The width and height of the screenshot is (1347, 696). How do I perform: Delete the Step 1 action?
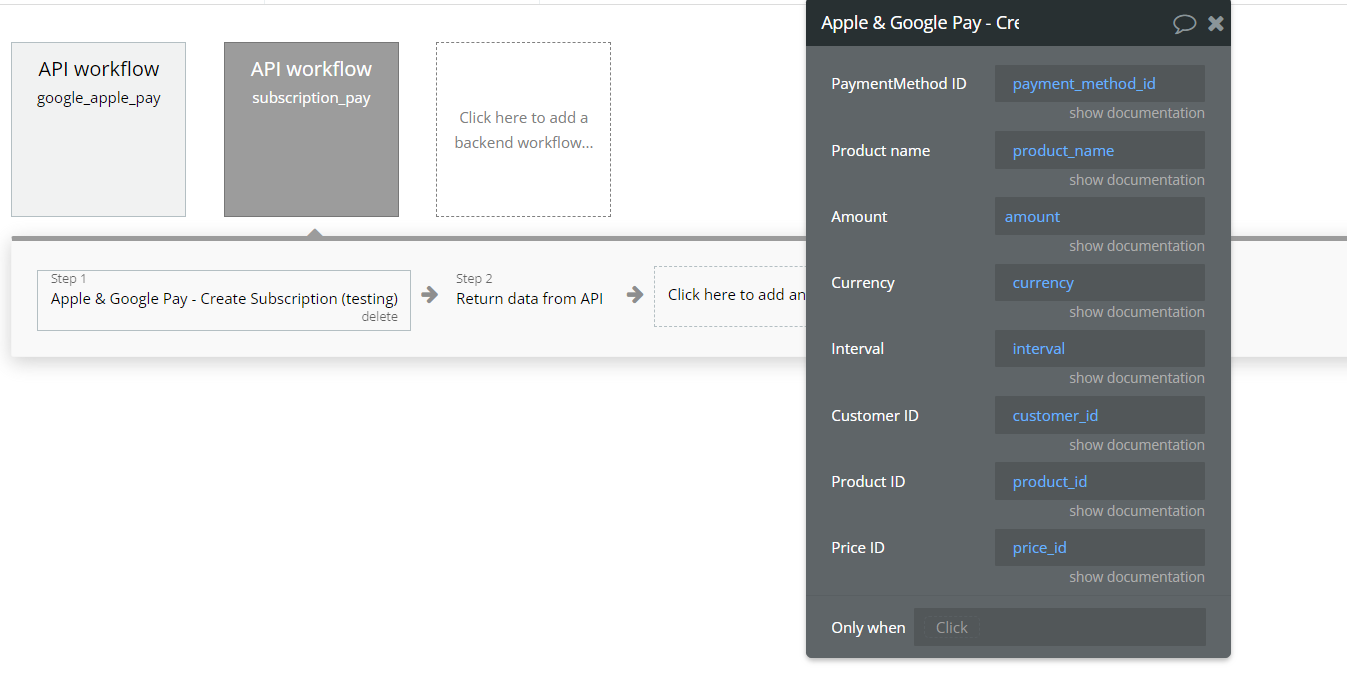click(x=380, y=317)
